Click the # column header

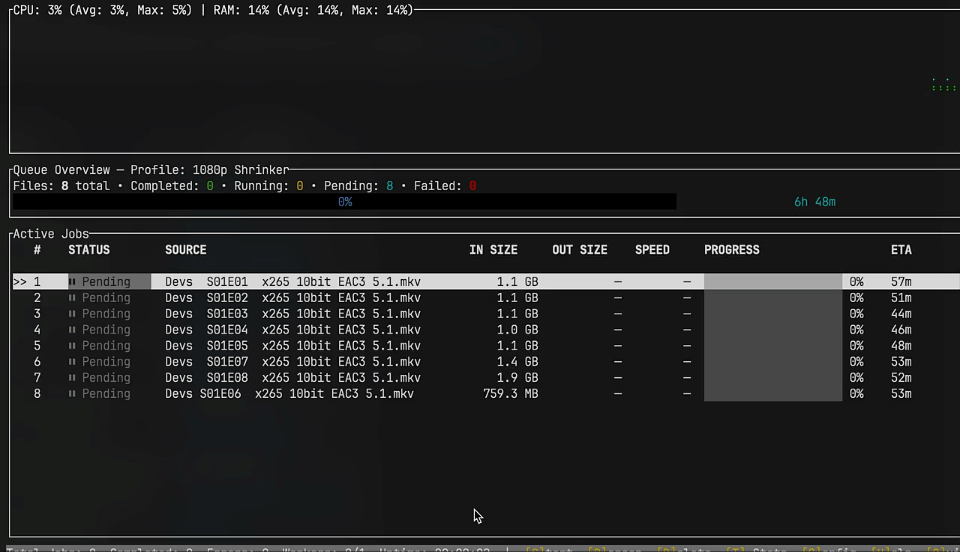point(37,250)
